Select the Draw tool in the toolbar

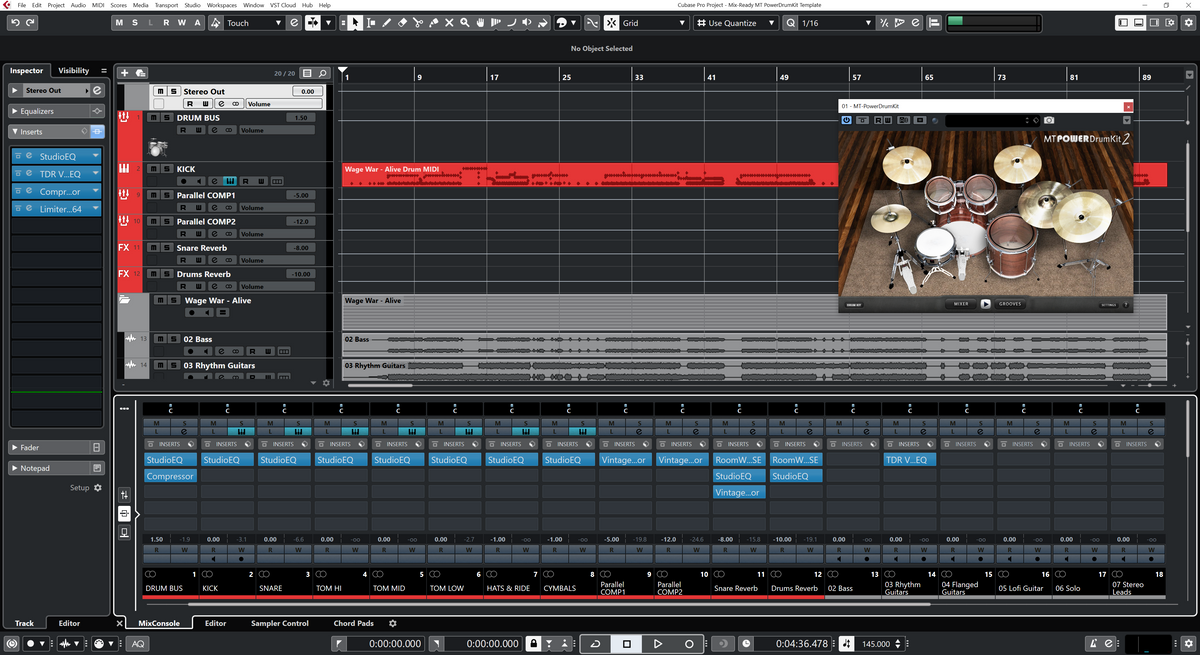tap(386, 22)
